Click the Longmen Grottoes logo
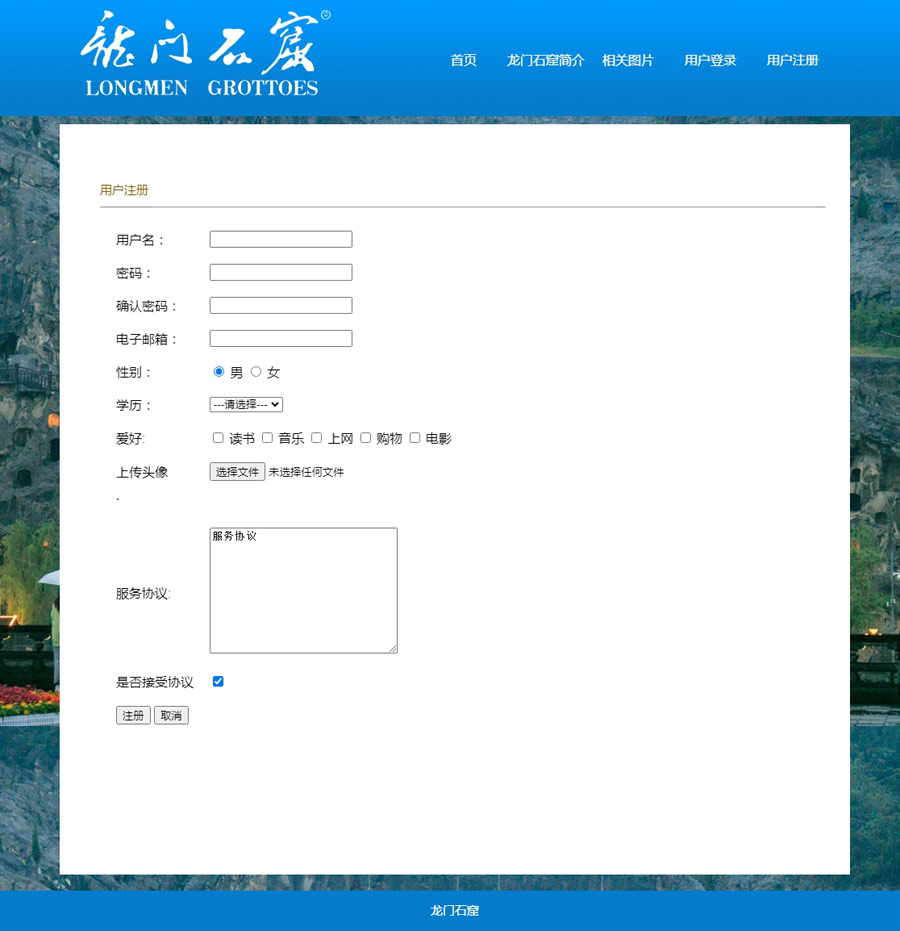This screenshot has width=900, height=931. click(205, 53)
